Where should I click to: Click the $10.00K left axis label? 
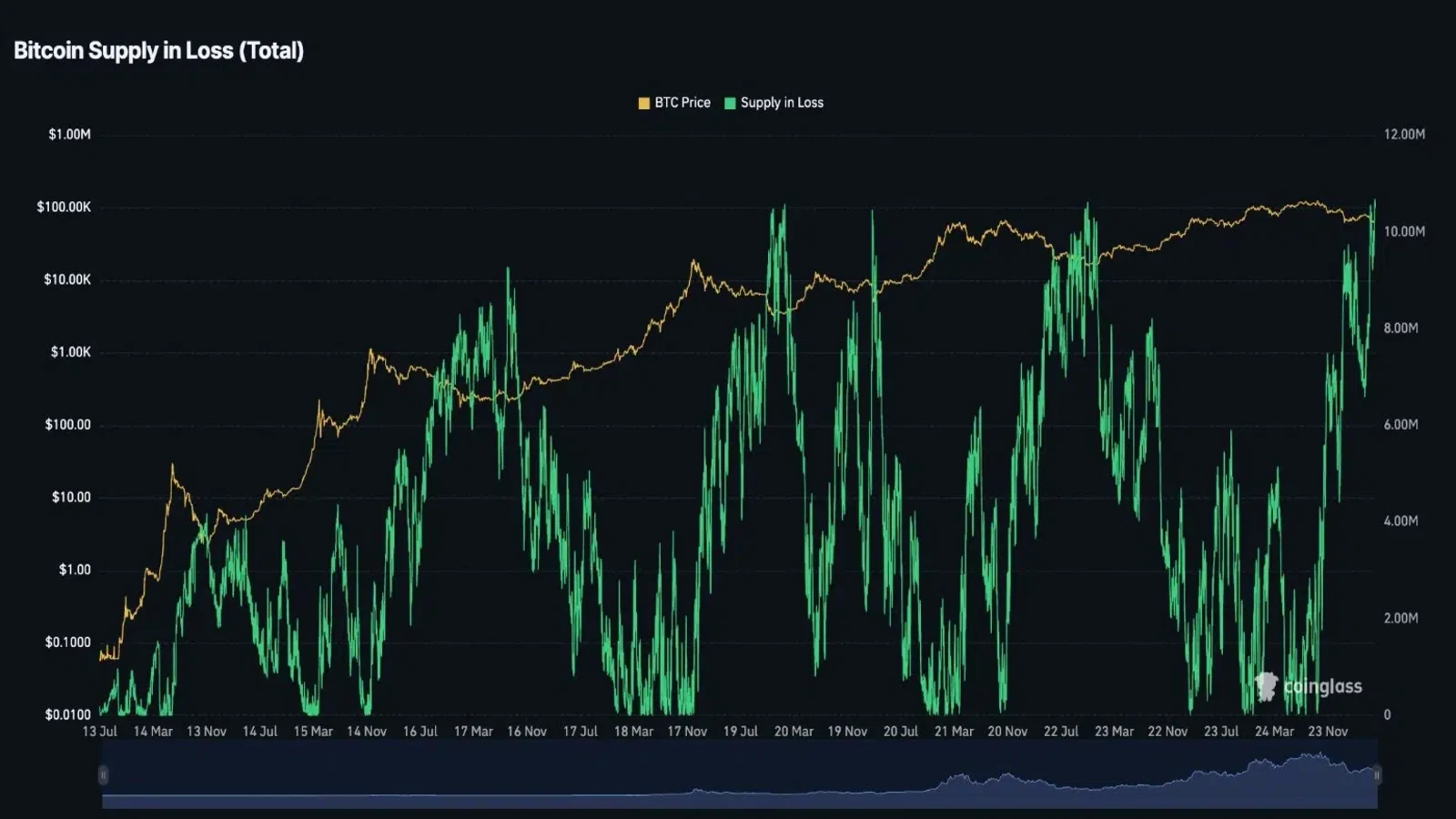(x=67, y=279)
